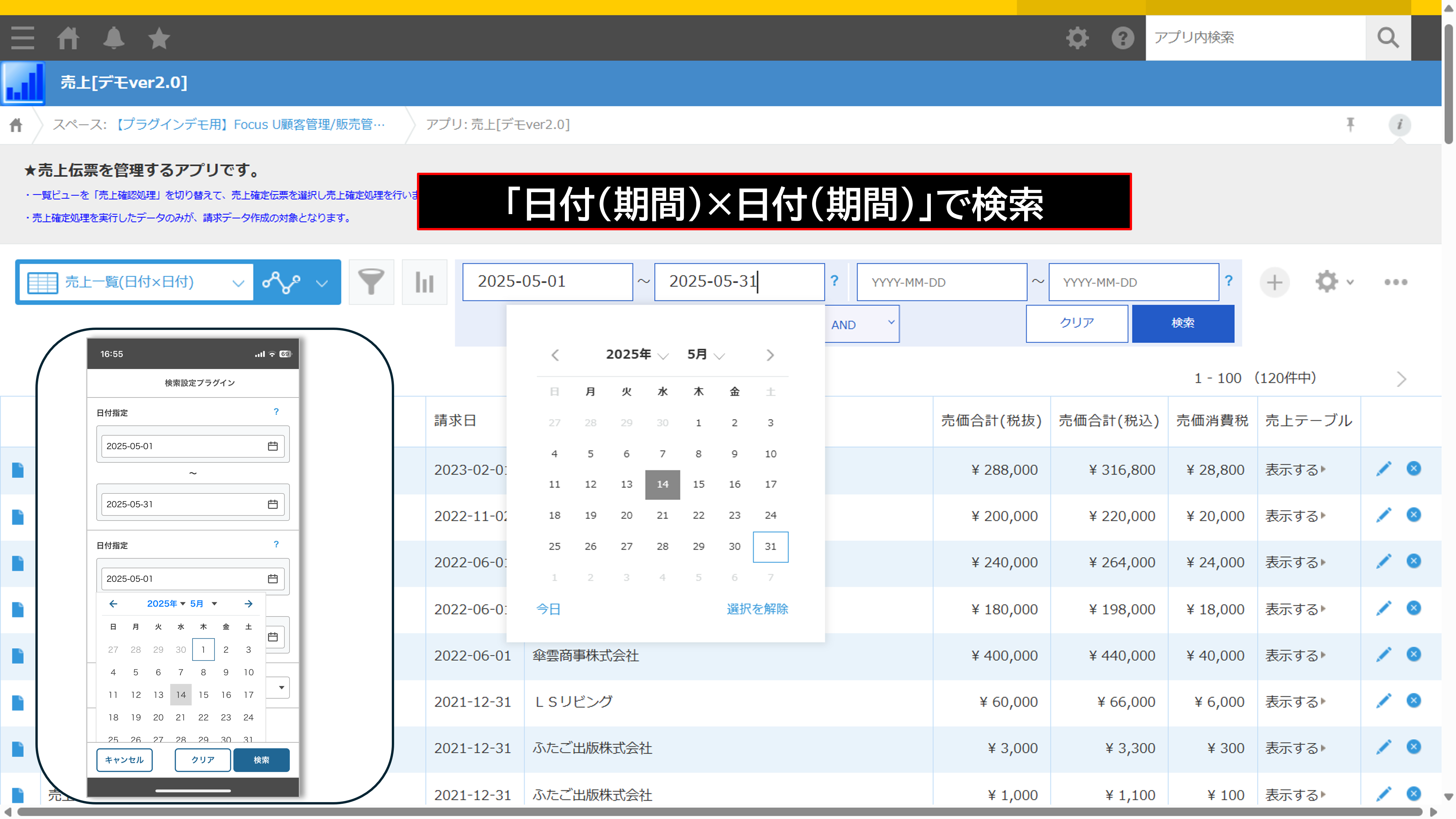Edit the LSリビング row
Viewport: 1456px width, 819px height.
1383,702
